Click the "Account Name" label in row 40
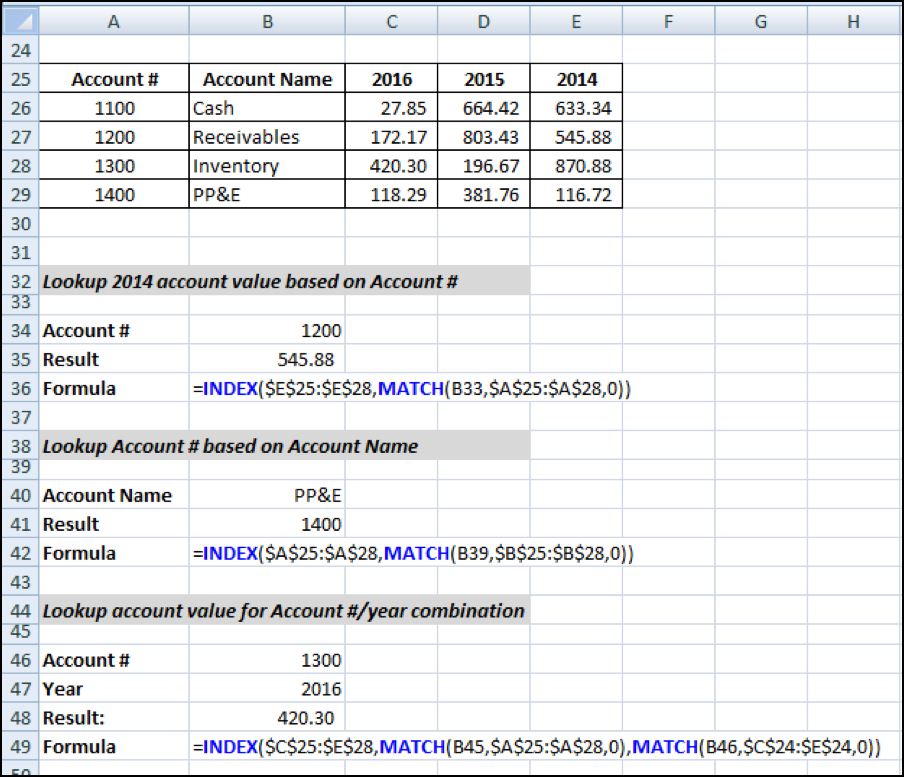 click(x=107, y=495)
